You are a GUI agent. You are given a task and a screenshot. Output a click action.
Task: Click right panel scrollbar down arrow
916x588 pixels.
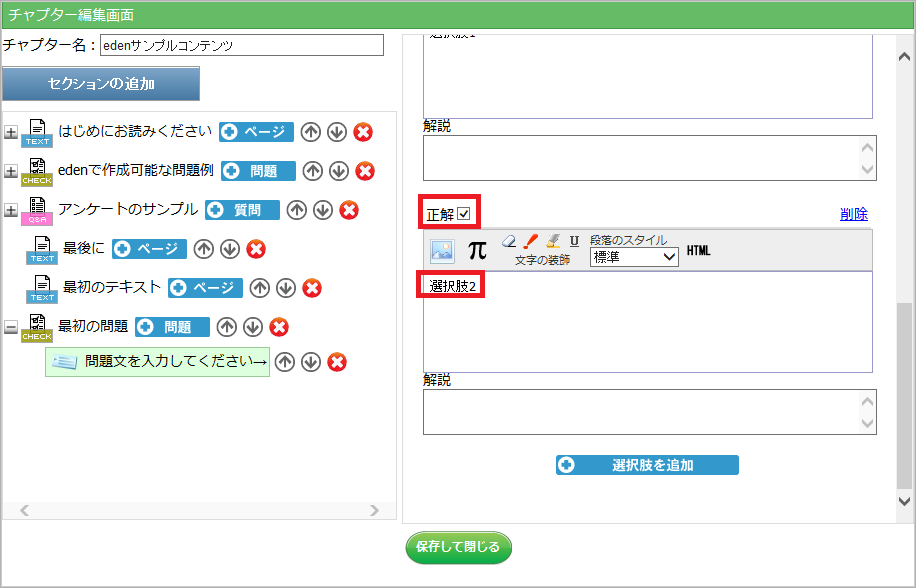coord(904,501)
